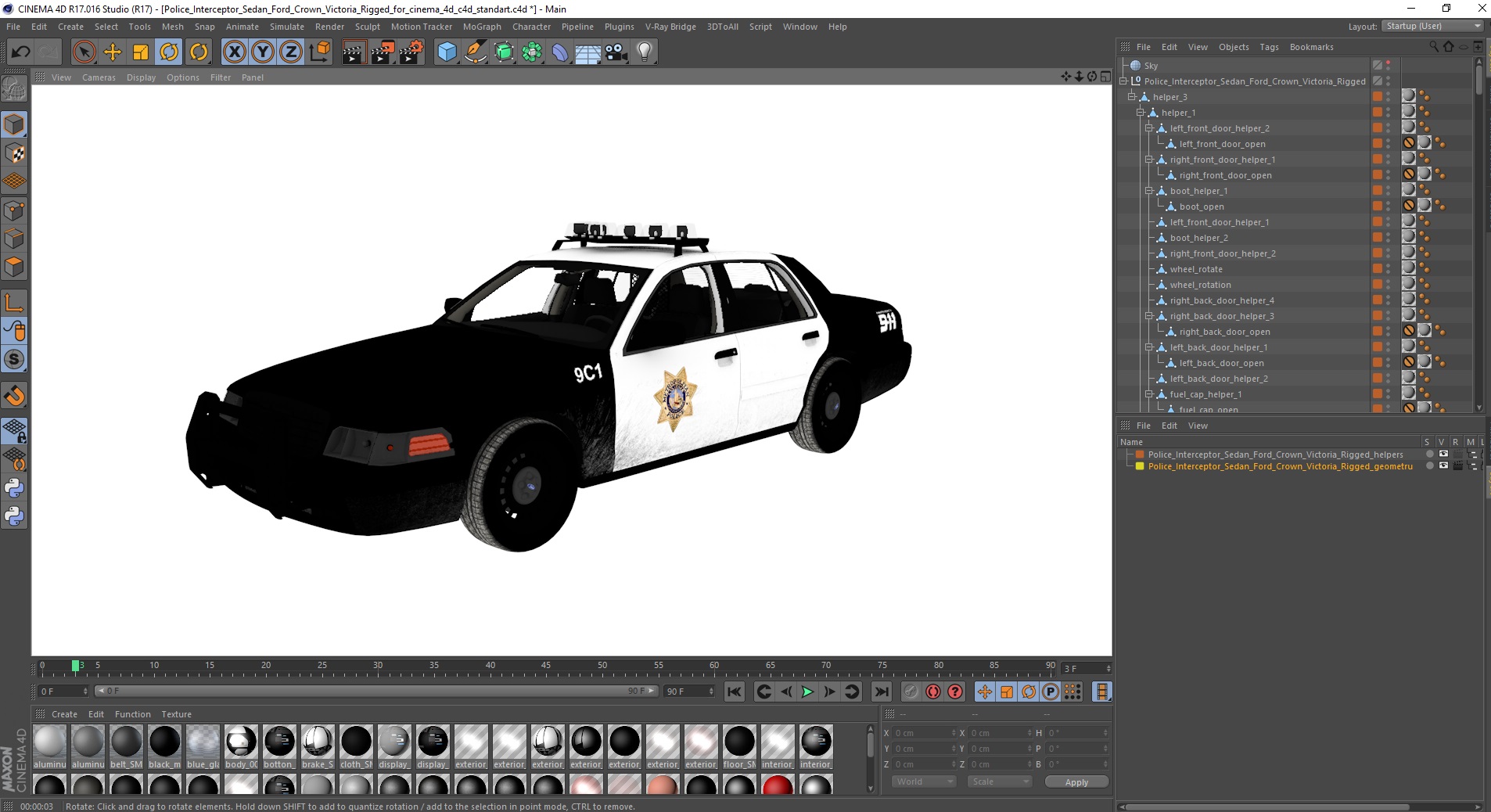Click the X position field
The height and width of the screenshot is (812, 1491).
(x=924, y=733)
